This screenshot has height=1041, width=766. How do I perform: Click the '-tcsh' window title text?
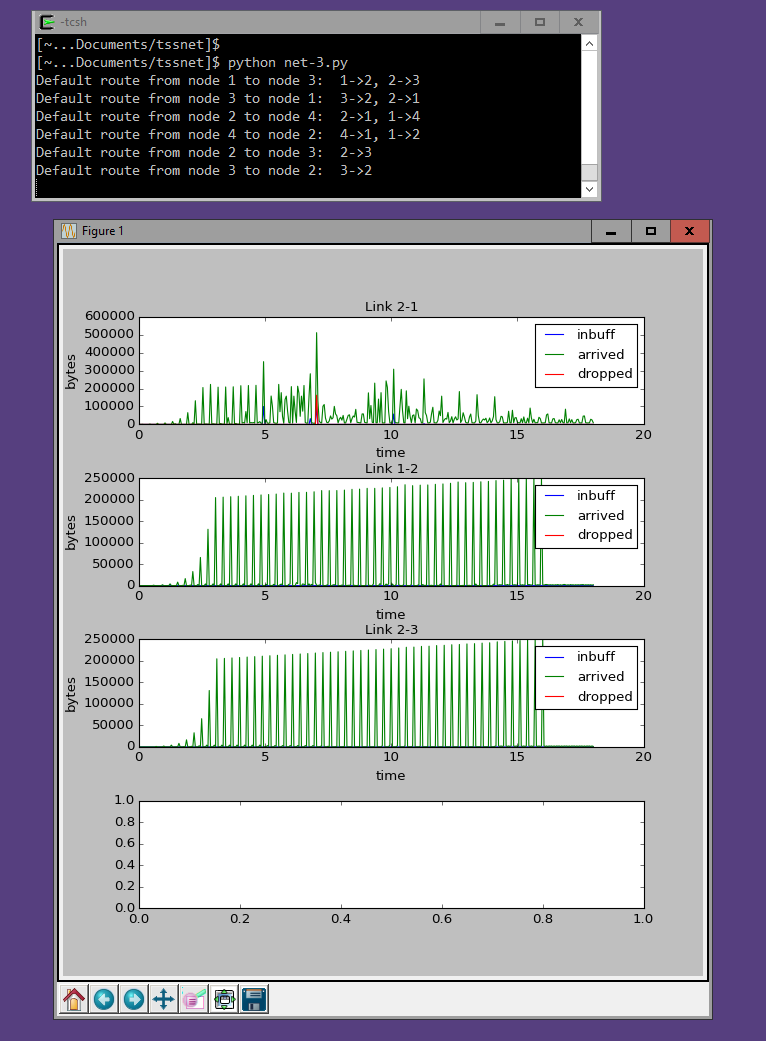pos(73,22)
